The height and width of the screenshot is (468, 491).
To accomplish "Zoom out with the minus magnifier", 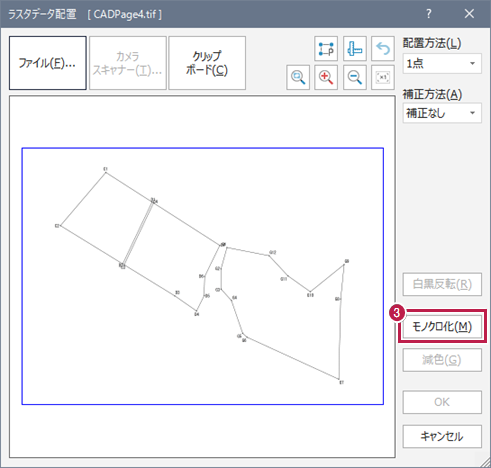I will click(x=355, y=77).
